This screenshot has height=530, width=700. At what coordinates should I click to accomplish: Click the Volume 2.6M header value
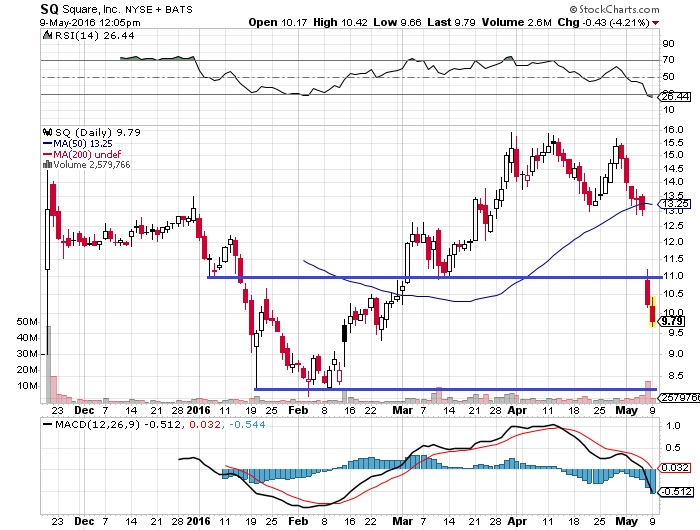tap(517, 22)
